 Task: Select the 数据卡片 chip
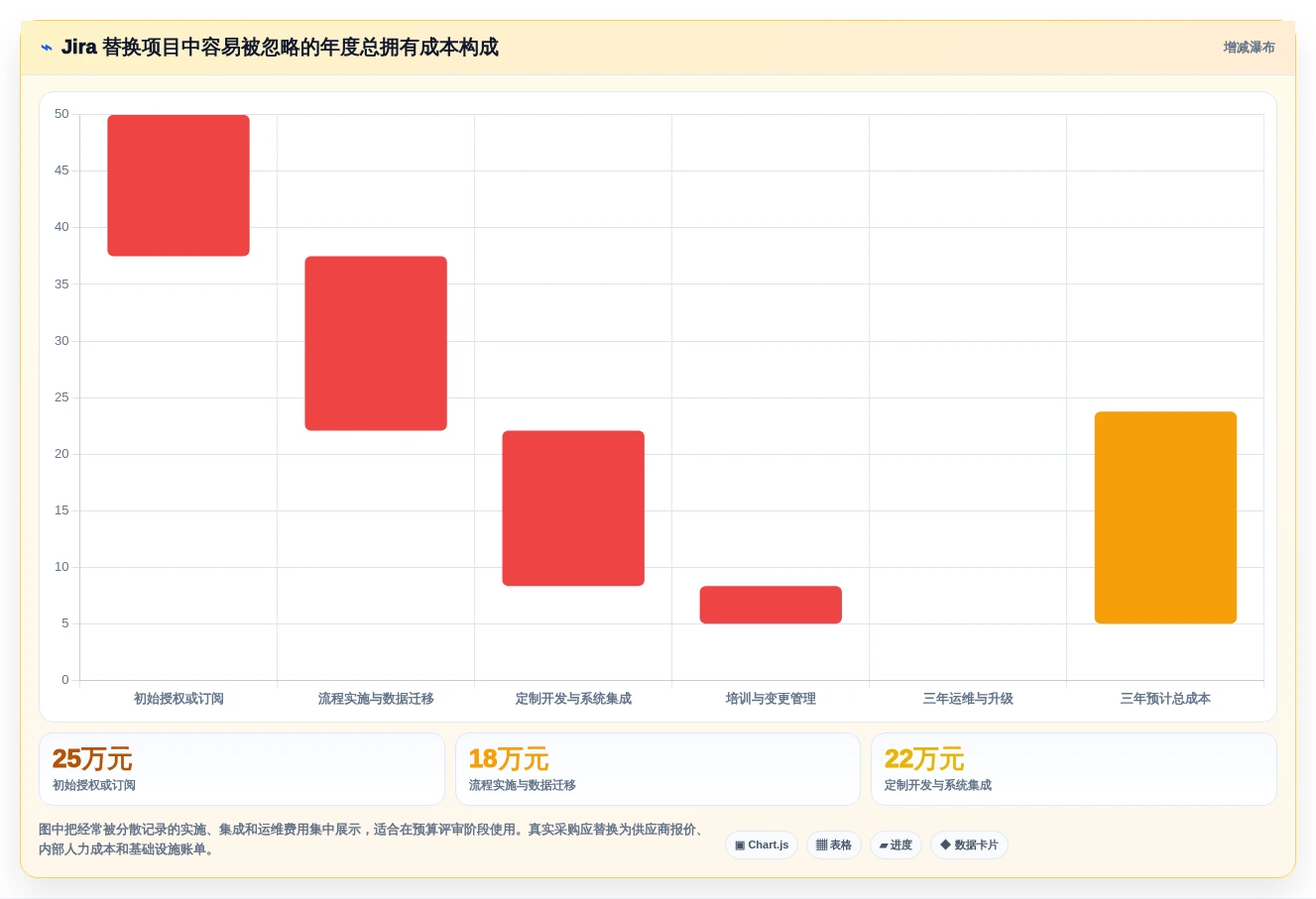tap(969, 845)
